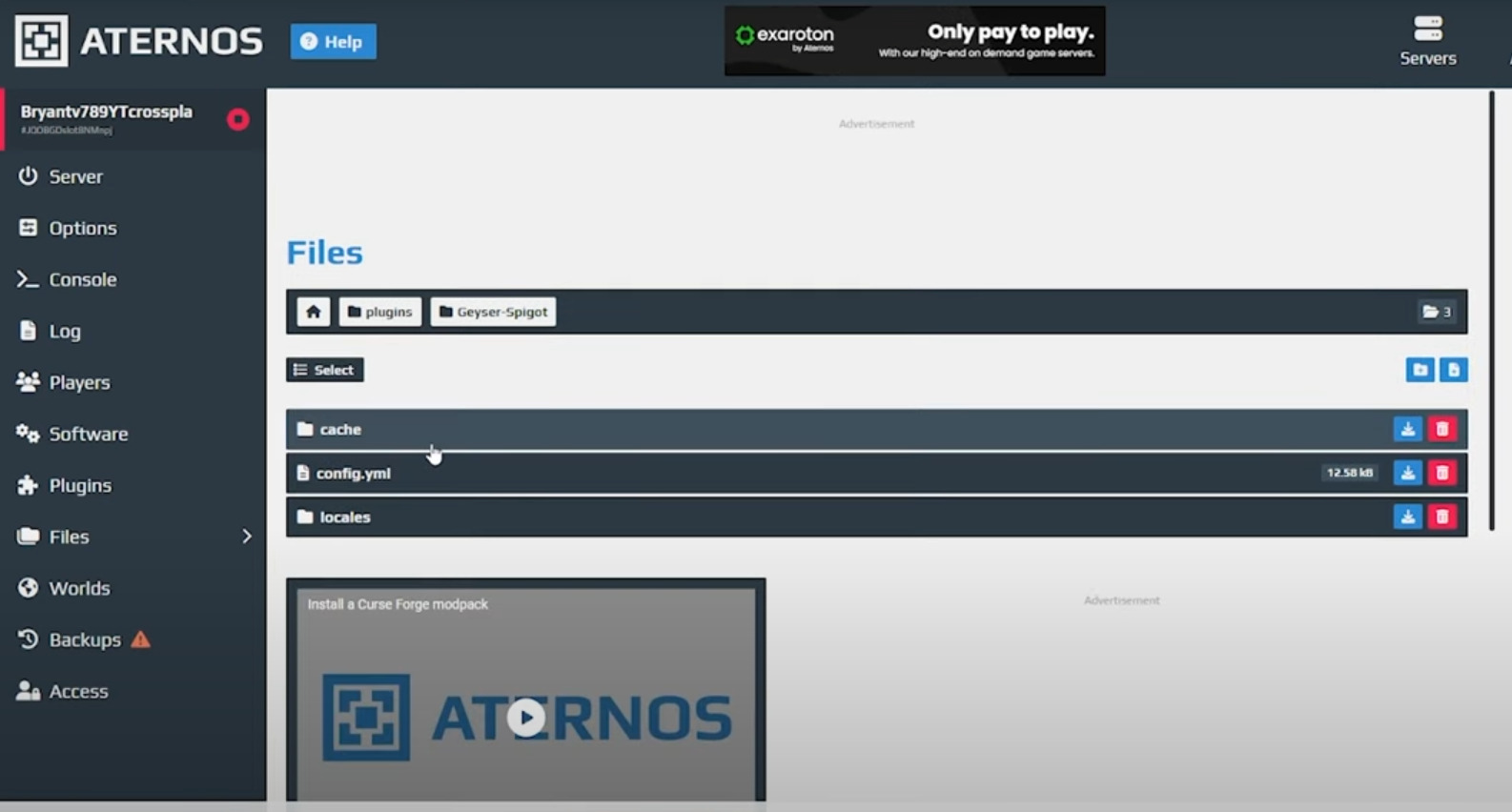
Task: Delete the locales folder
Action: (x=1442, y=517)
